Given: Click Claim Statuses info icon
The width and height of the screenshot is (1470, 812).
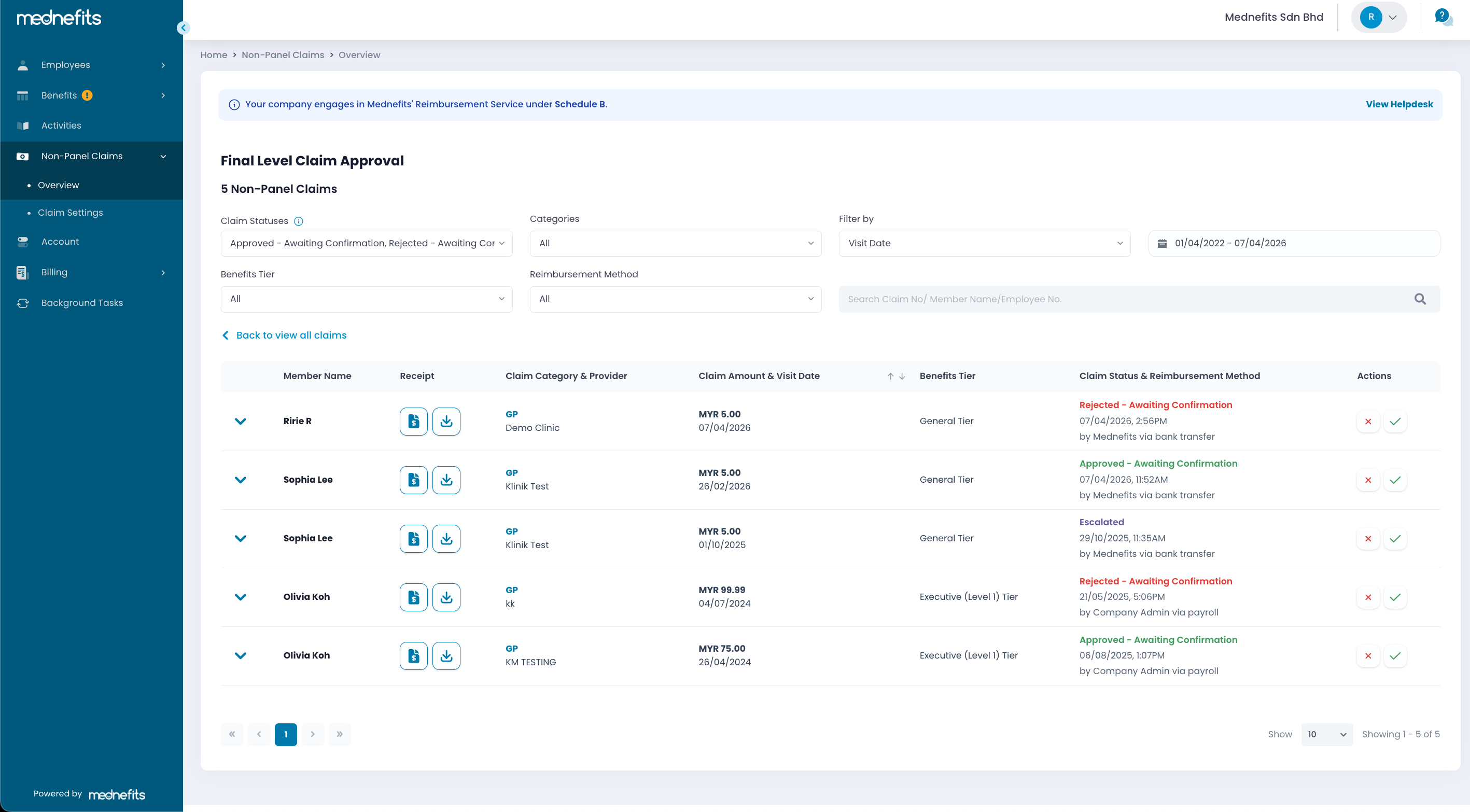Looking at the screenshot, I should click(x=299, y=221).
